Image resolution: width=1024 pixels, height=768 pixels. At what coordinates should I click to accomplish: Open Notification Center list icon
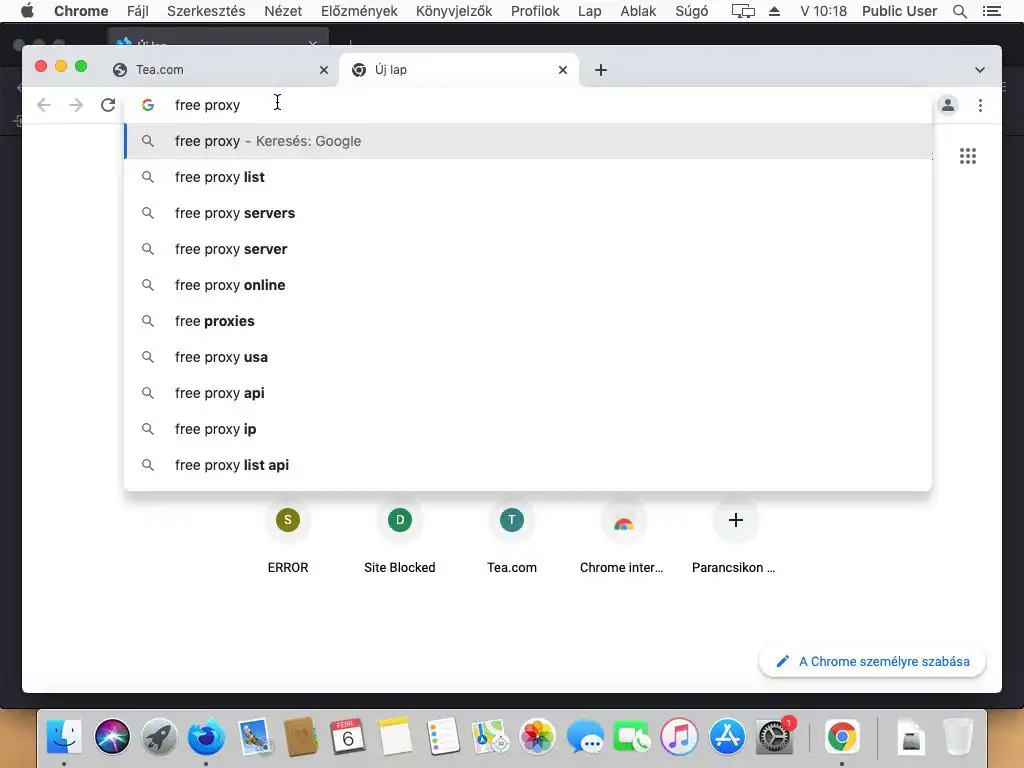coord(991,11)
